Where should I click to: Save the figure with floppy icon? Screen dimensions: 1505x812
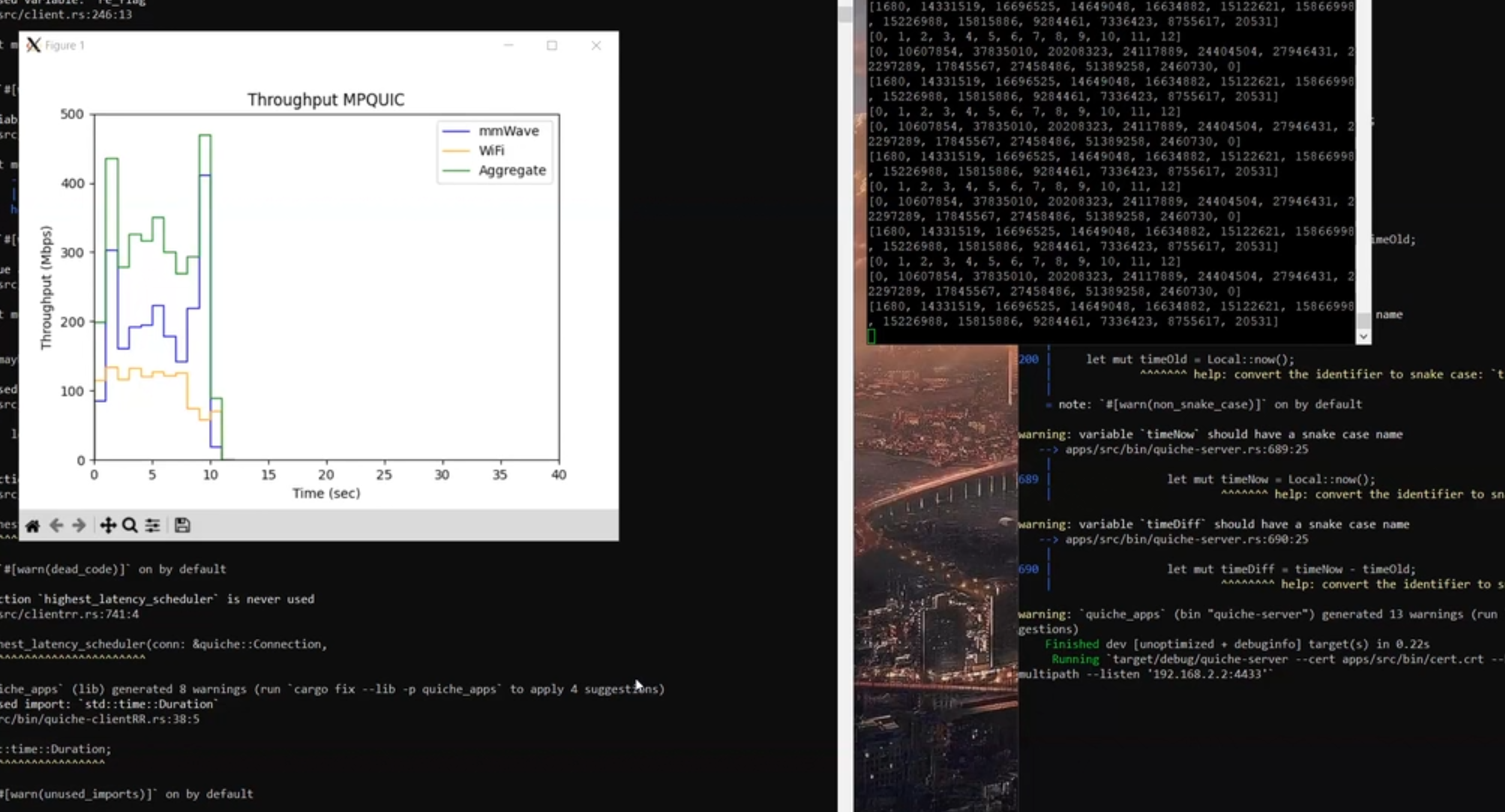click(x=182, y=526)
